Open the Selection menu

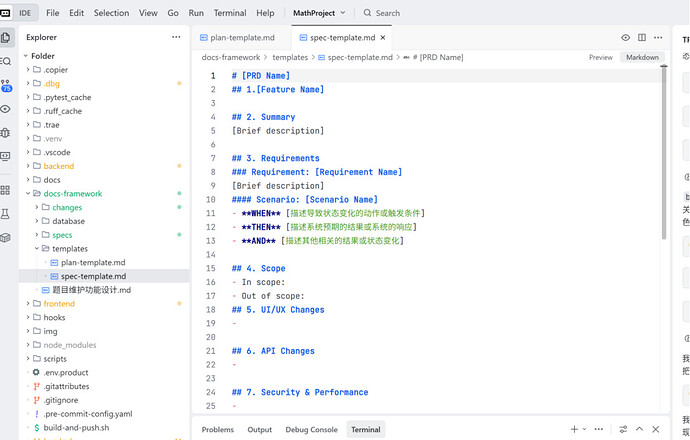coord(111,13)
